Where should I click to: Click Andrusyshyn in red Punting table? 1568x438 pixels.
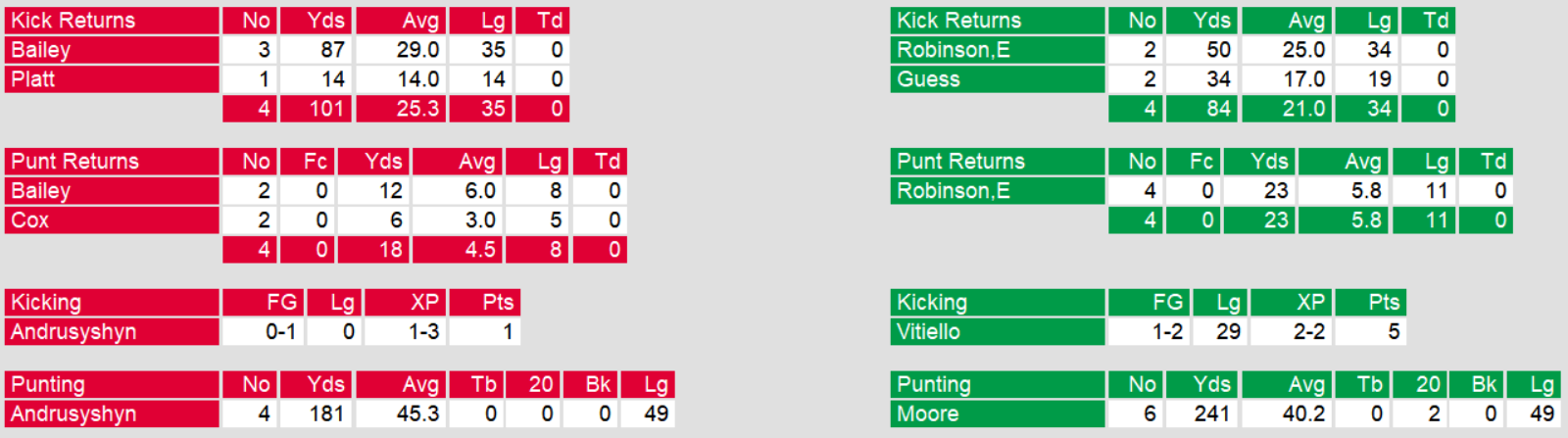point(73,414)
